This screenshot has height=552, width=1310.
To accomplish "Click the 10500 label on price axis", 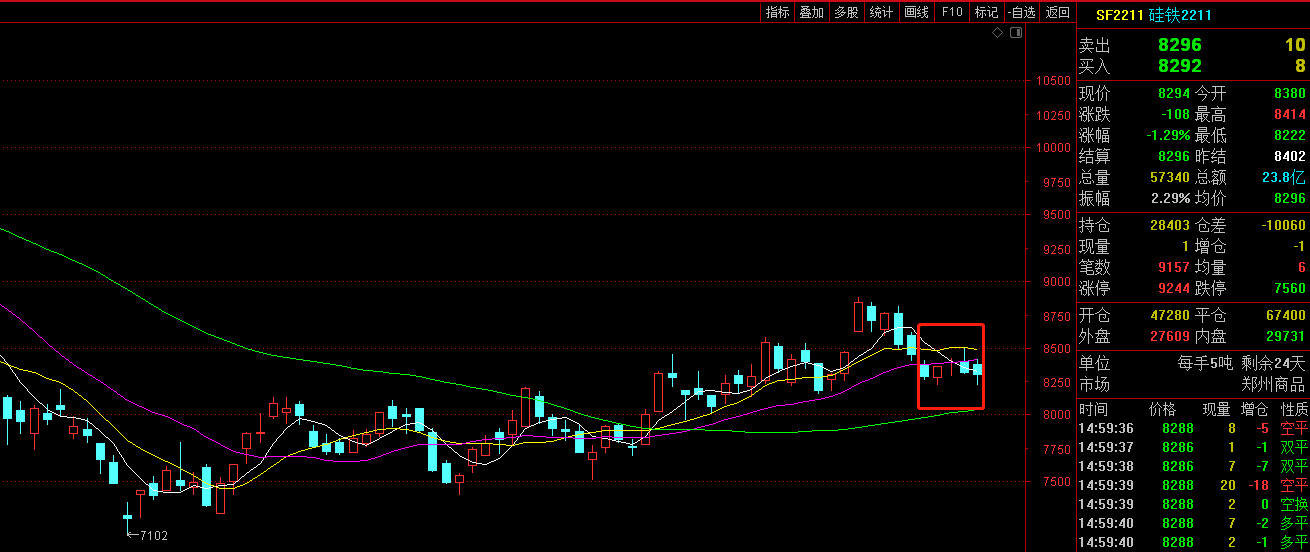I will click(1053, 82).
